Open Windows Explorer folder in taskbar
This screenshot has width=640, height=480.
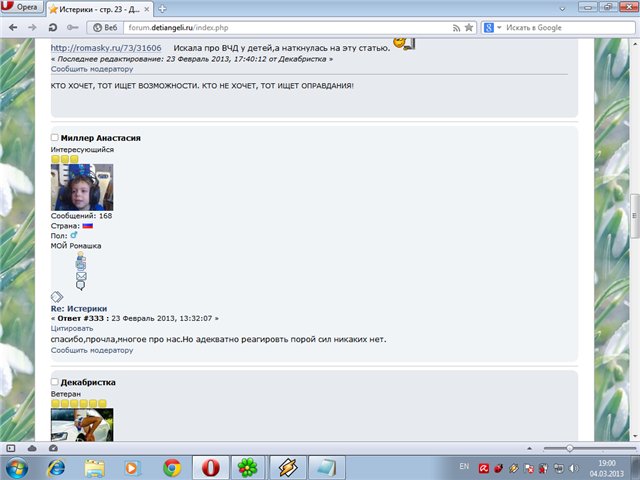(94, 468)
